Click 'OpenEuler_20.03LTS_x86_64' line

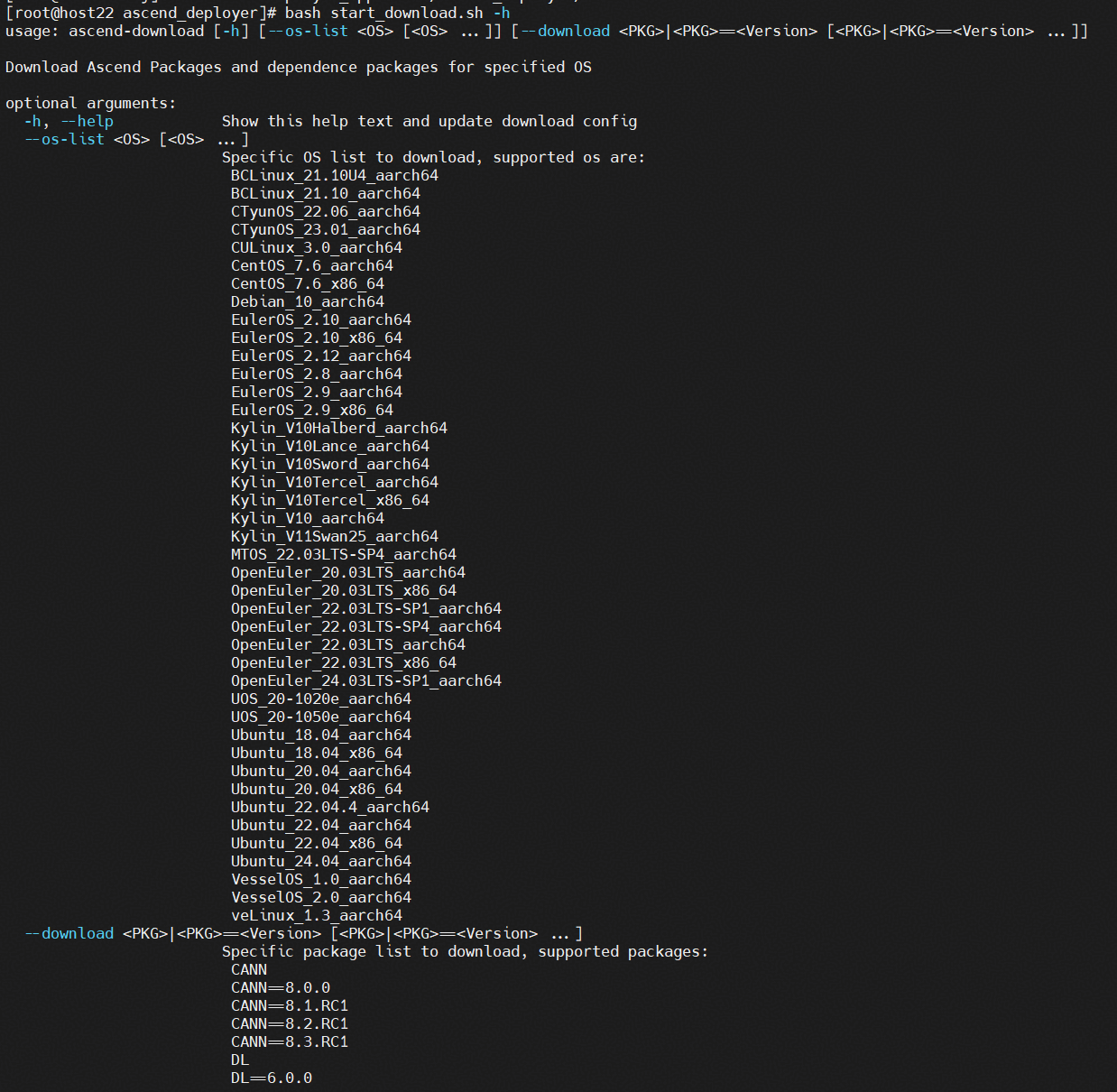[344, 590]
